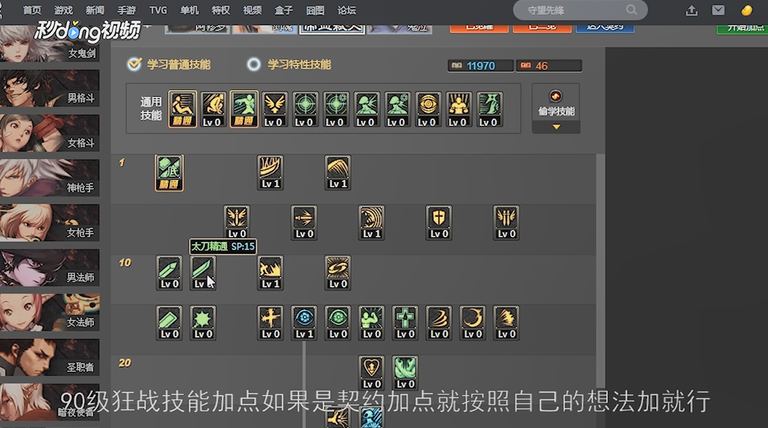Screen dimensions: 768x428
Task: Click the yellow lightning skill icon Lv 0
Action: 506,323
